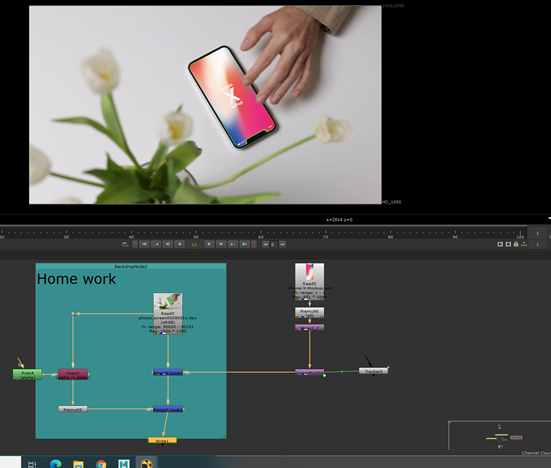Select the yellow Write1 node
Screen dimensions: 551x468
pos(162,440)
